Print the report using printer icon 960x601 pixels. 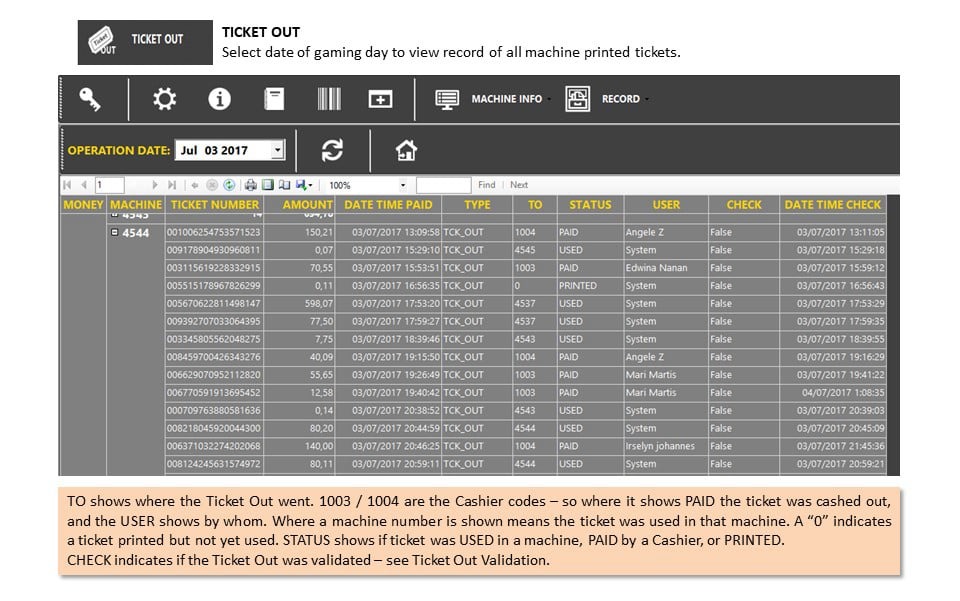(x=250, y=185)
